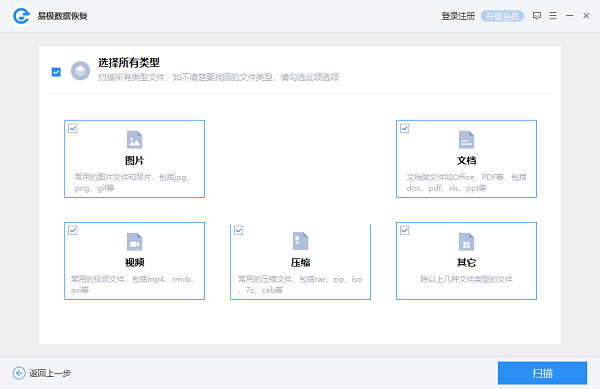This screenshot has width=600, height=389.
Task: Click the 文档 document file icon
Action: click(x=466, y=140)
